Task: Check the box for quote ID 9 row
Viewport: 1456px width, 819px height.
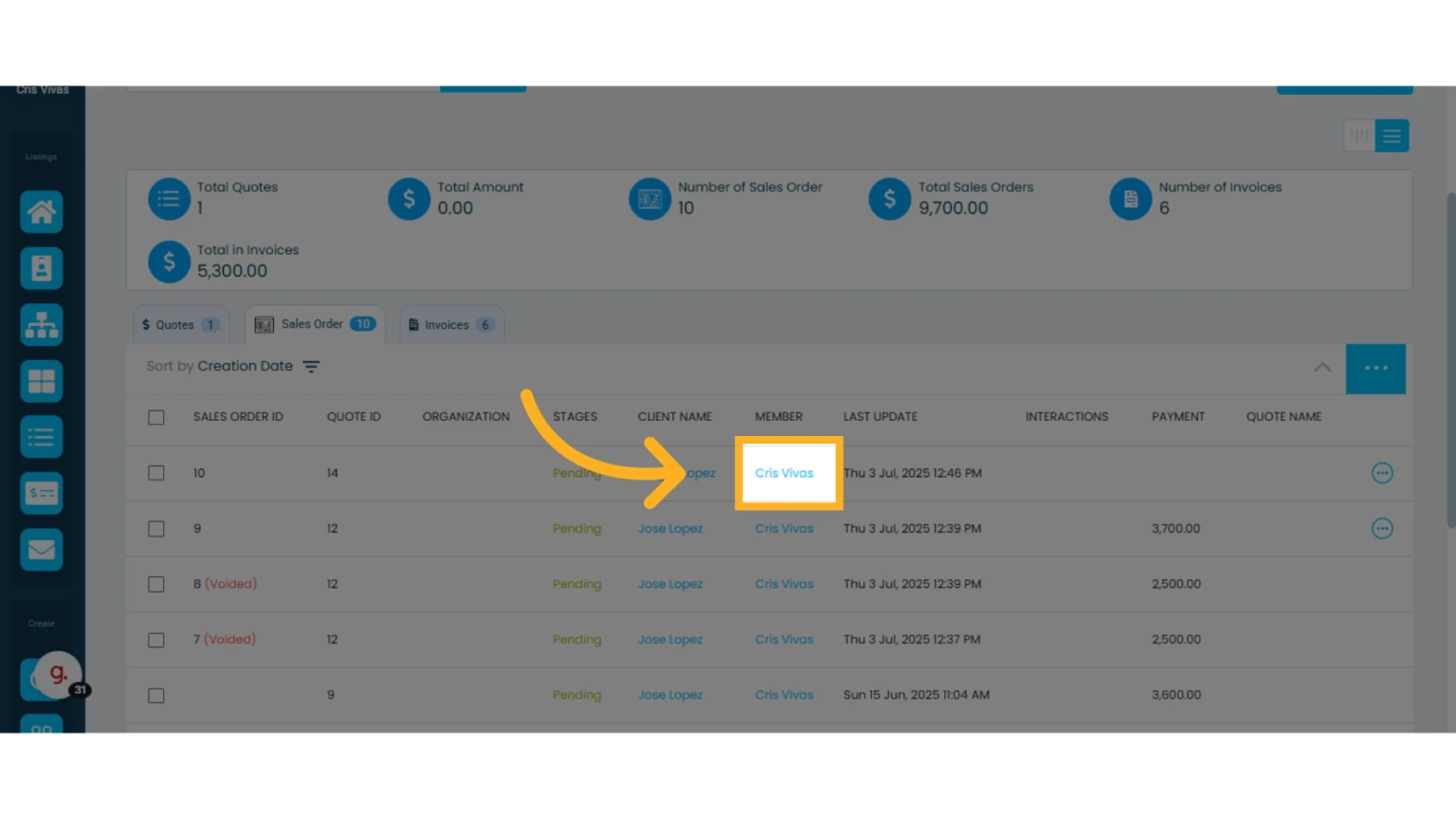Action: [x=156, y=696]
